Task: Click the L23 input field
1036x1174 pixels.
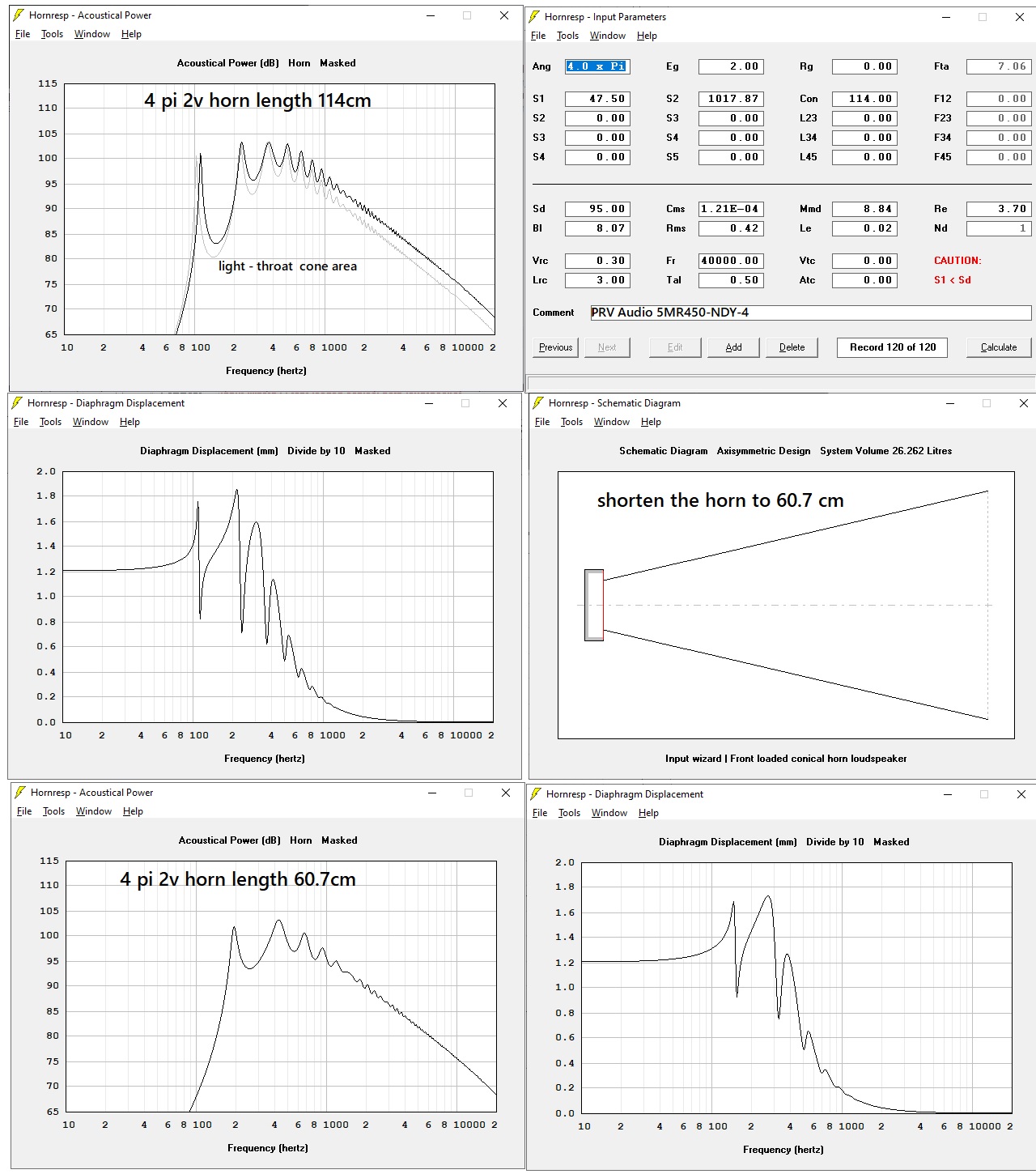Action: (x=864, y=118)
